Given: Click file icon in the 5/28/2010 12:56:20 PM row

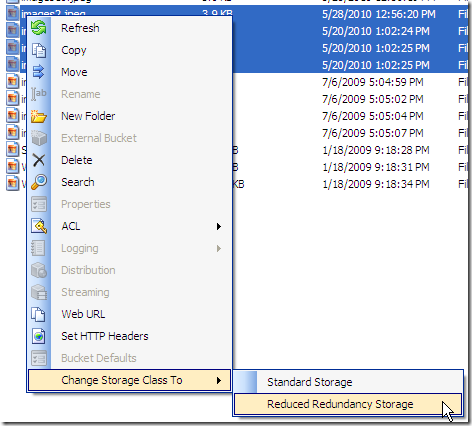Looking at the screenshot, I should coord(12,14).
